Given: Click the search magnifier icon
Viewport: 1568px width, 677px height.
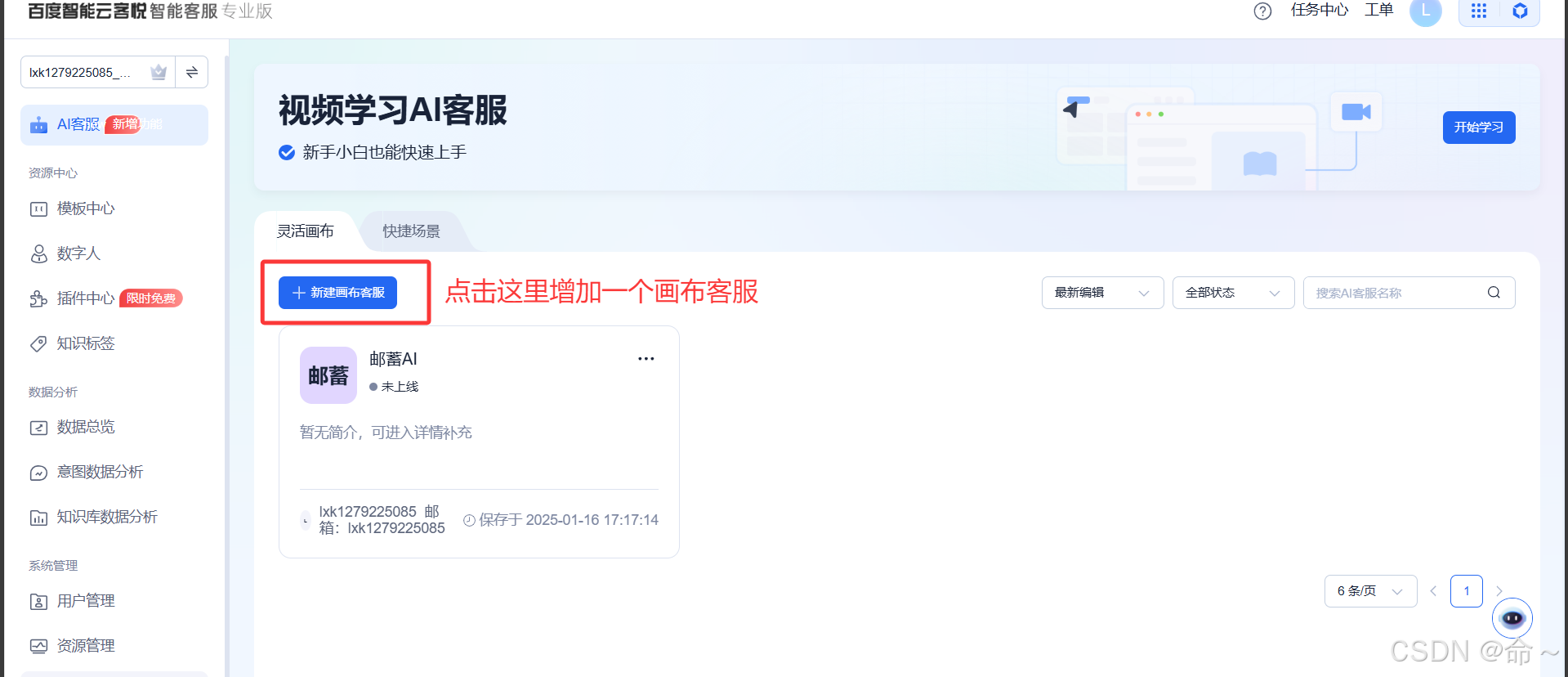Looking at the screenshot, I should pyautogui.click(x=1494, y=293).
